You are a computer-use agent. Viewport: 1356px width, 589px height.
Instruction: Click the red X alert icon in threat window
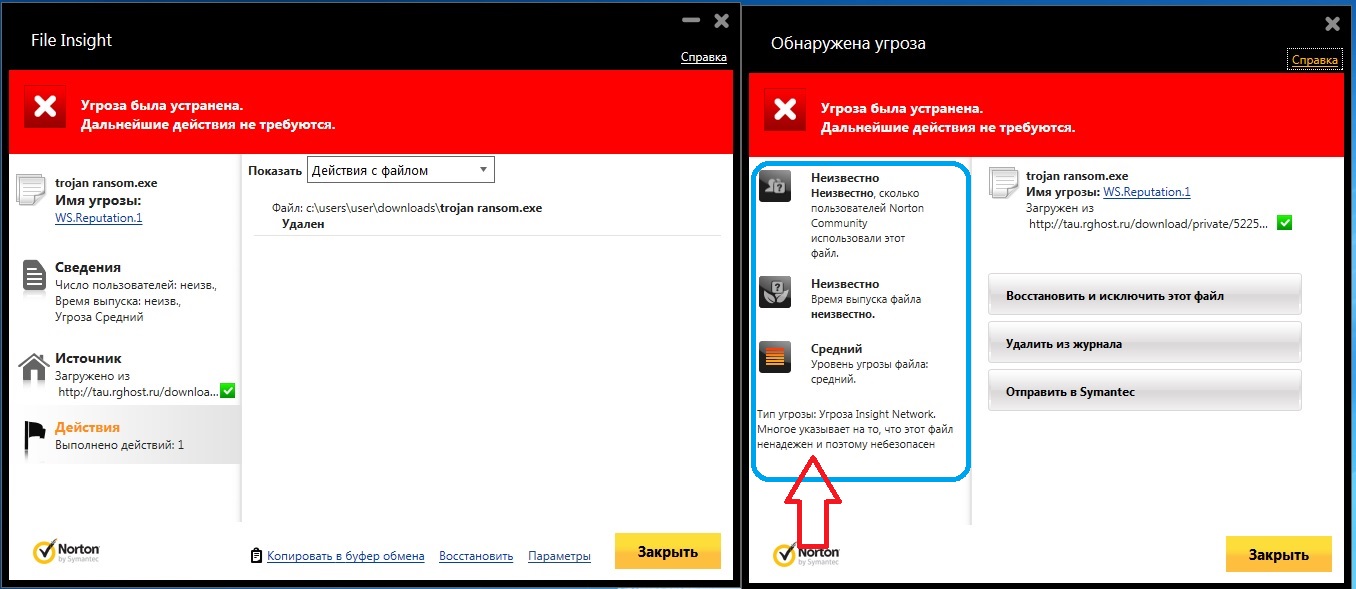(x=785, y=108)
